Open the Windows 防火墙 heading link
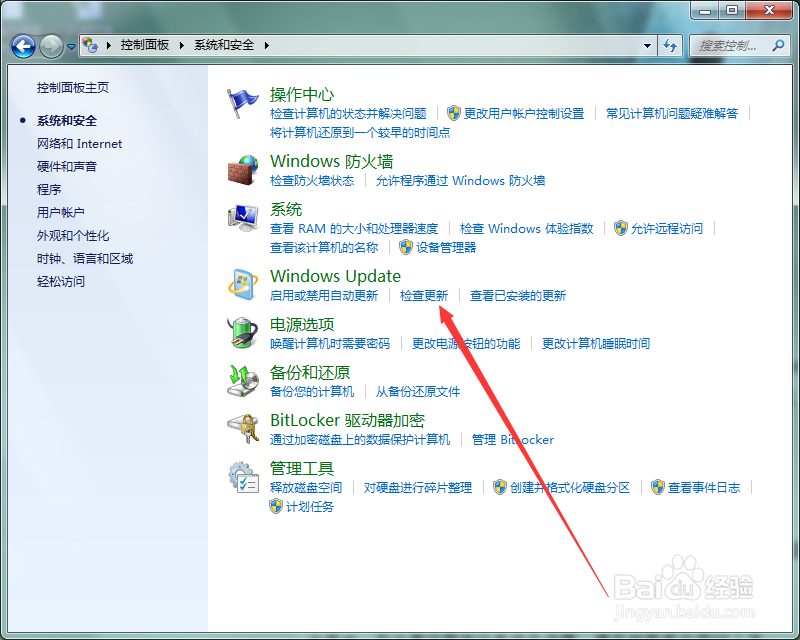Image resolution: width=800 pixels, height=640 pixels. [332, 162]
